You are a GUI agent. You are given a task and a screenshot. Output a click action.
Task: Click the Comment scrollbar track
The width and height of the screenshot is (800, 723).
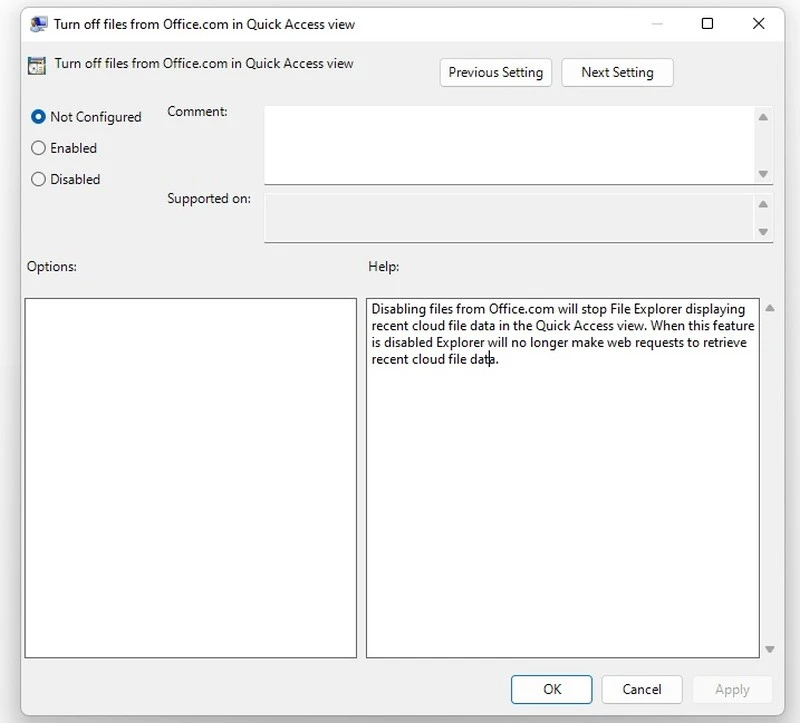765,143
